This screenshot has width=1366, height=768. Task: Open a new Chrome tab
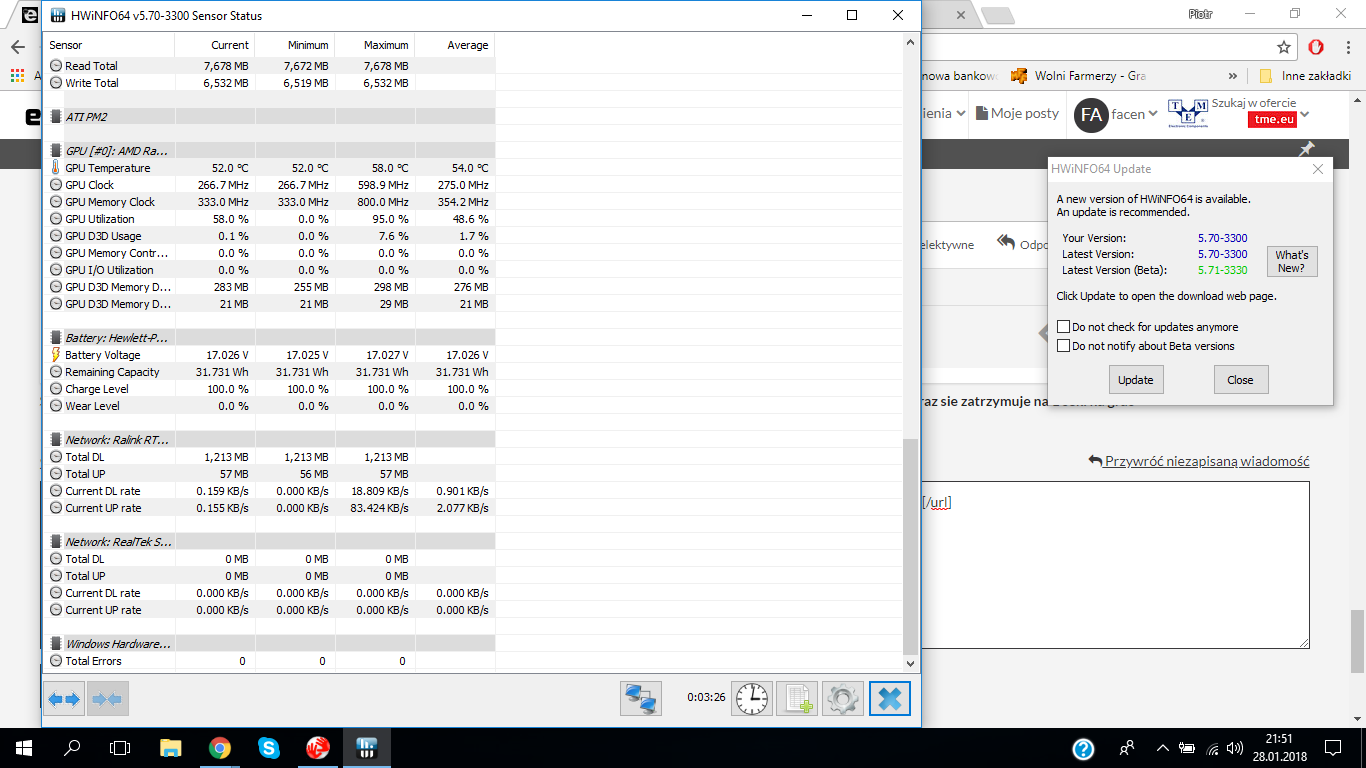(x=997, y=15)
